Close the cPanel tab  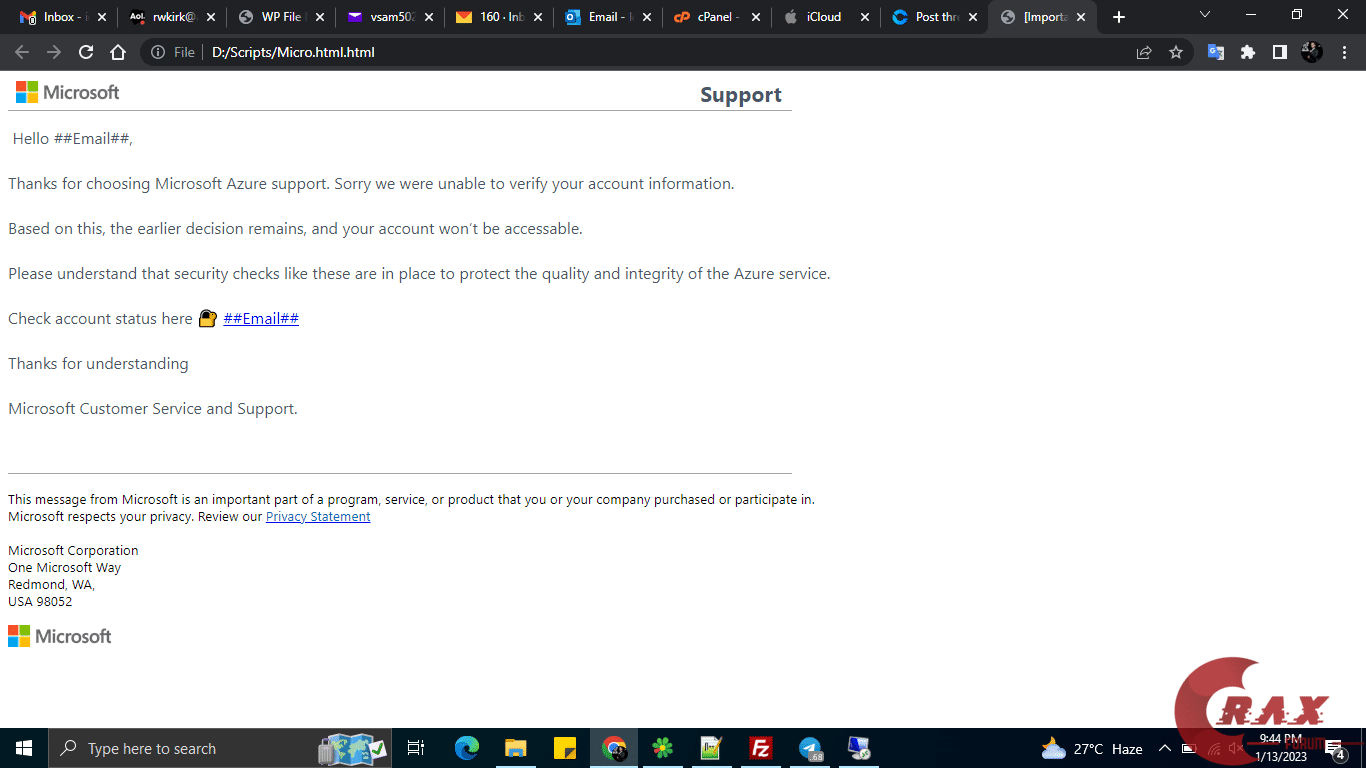pos(754,17)
